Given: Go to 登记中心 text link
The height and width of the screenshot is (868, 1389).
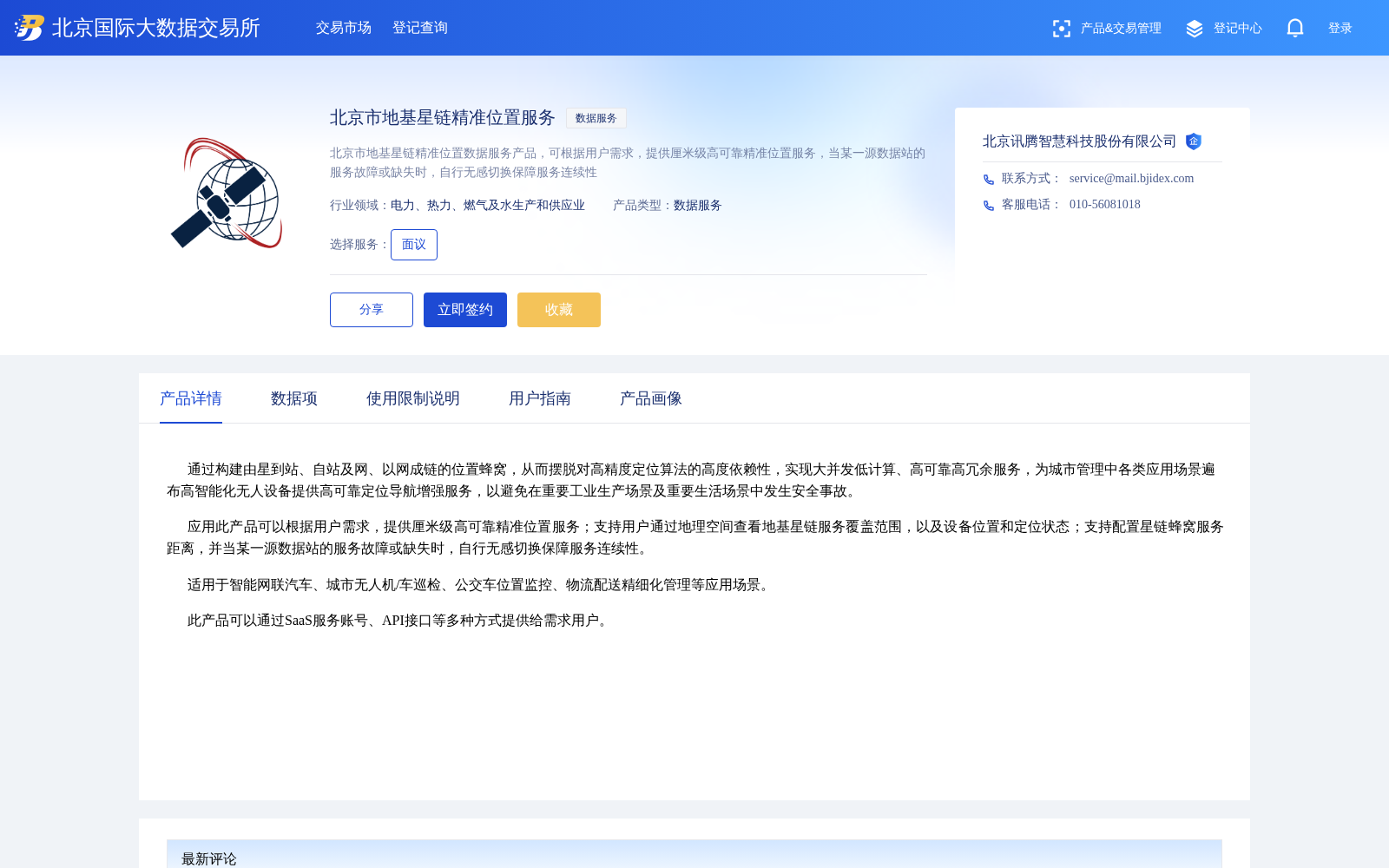Looking at the screenshot, I should tap(1238, 29).
